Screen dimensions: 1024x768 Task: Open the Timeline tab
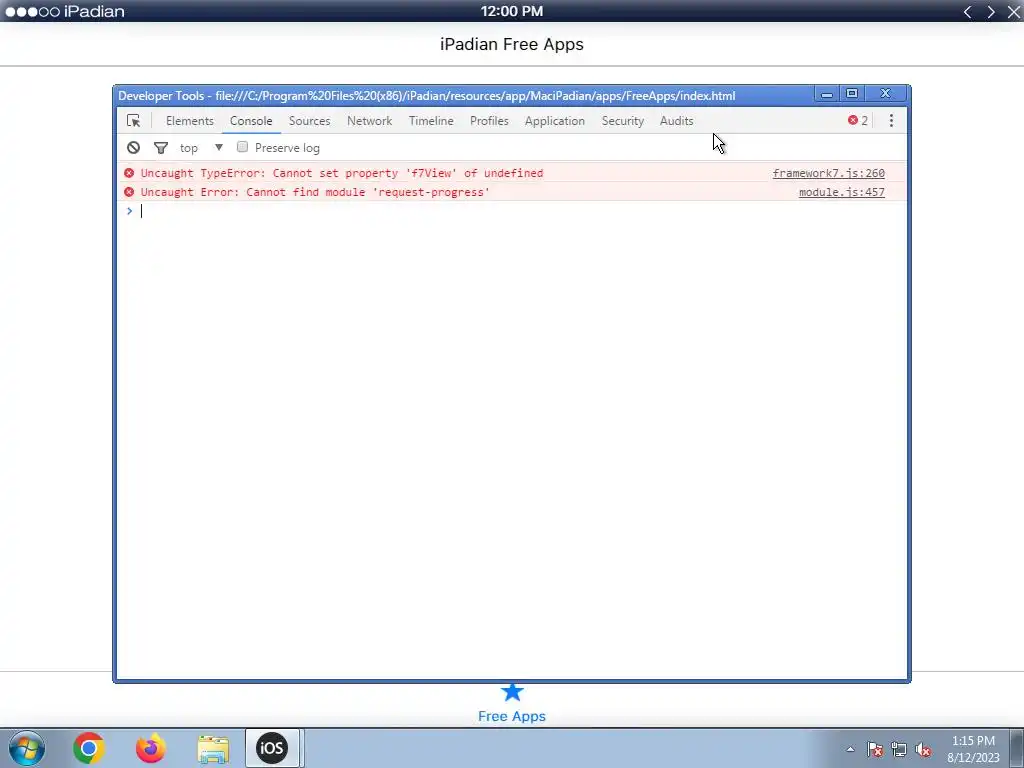431,121
